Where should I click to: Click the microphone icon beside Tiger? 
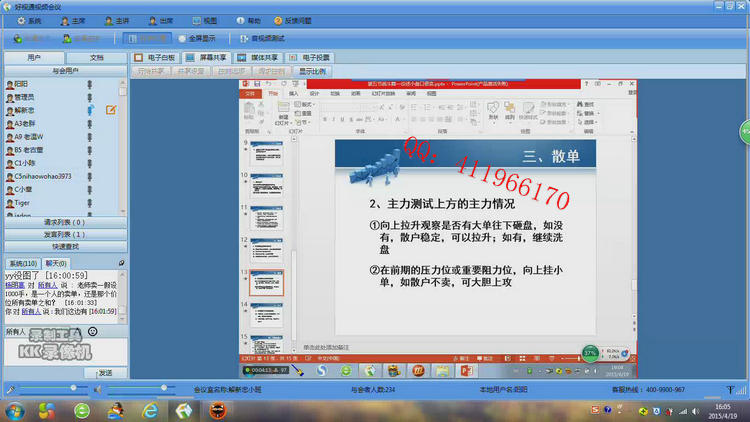click(x=89, y=203)
